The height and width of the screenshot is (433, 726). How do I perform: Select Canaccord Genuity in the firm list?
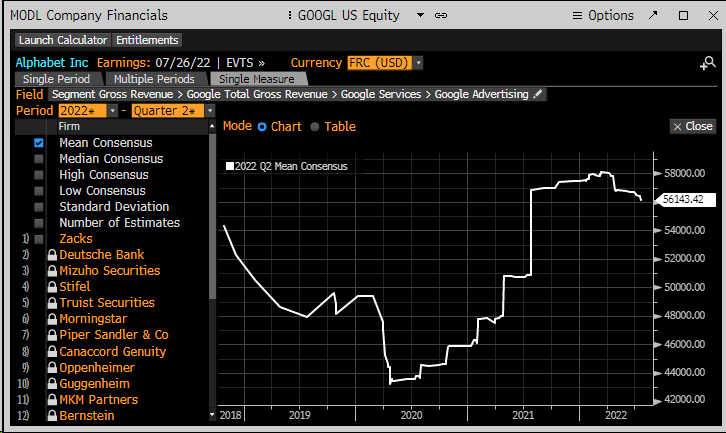point(113,351)
